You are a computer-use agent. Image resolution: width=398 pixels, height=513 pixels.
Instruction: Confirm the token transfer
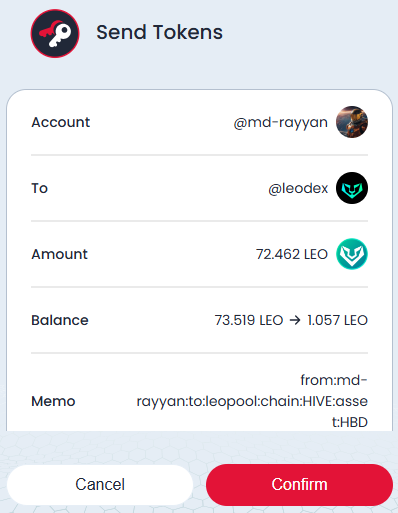[299, 485]
